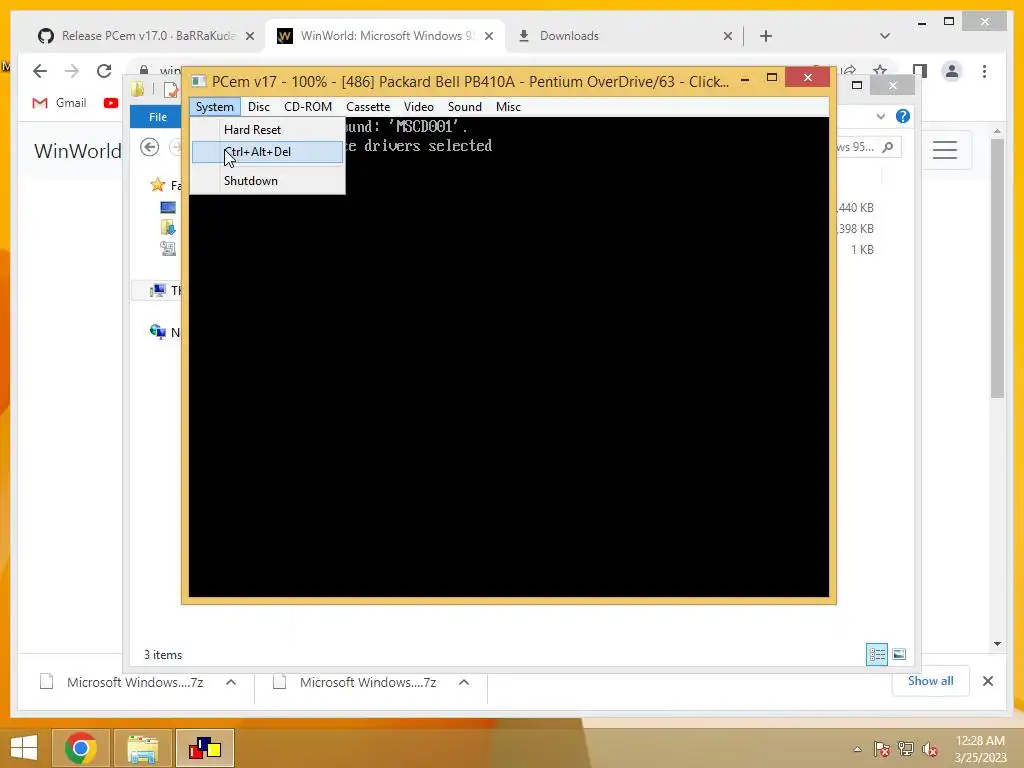Open a new Chrome tab
The width and height of the screenshot is (1024, 768).
(x=766, y=36)
